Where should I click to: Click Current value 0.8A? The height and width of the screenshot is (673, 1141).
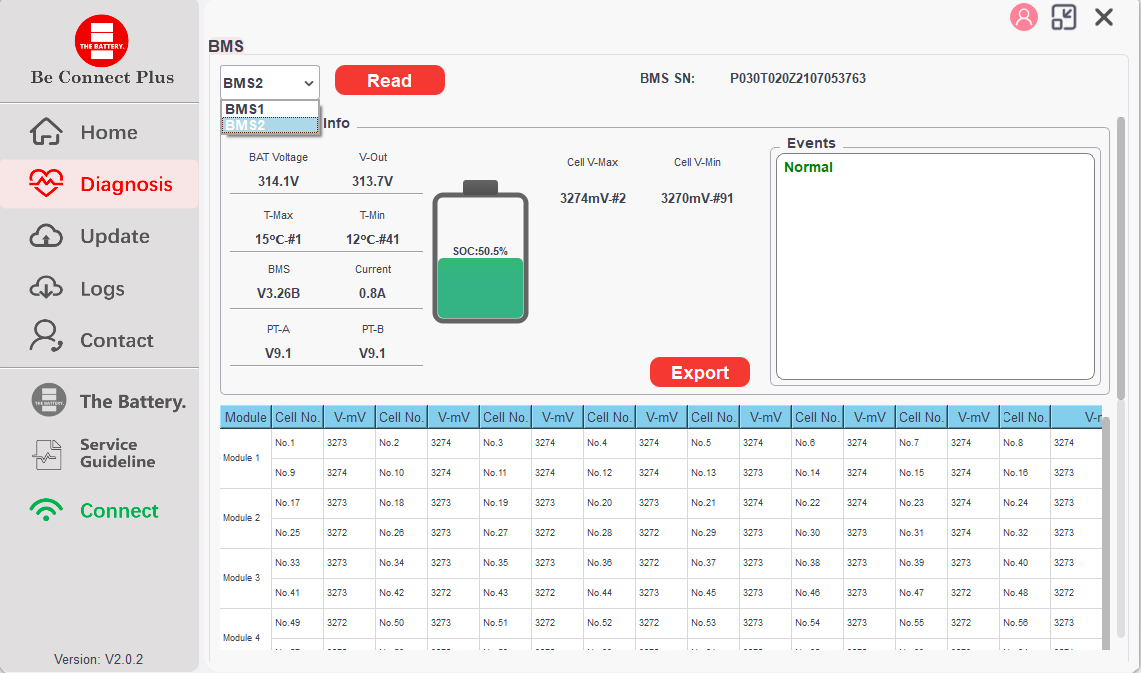[x=372, y=293]
